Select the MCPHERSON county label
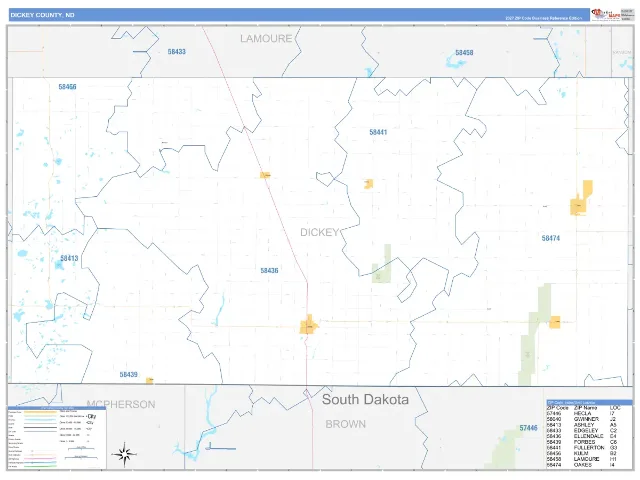Image resolution: width=640 pixels, height=480 pixels. 121,404
